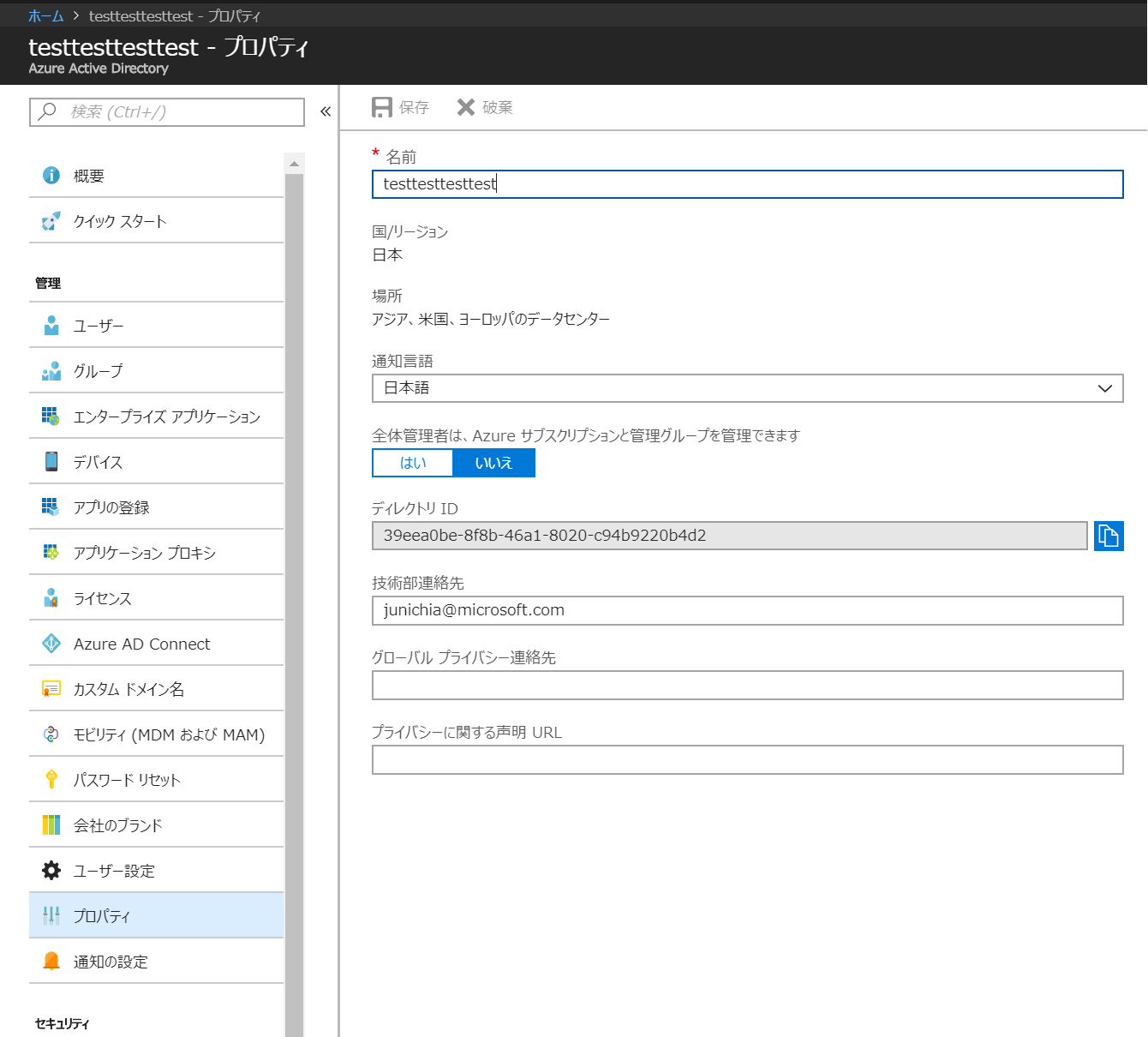Image resolution: width=1148 pixels, height=1037 pixels.
Task: Click the user settings gear icon
Action: pyautogui.click(x=51, y=871)
